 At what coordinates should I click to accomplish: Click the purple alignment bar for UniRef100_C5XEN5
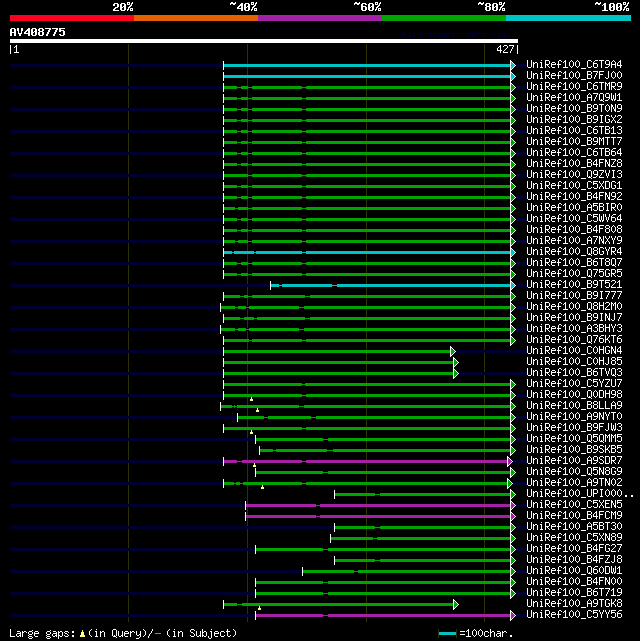(x=378, y=506)
